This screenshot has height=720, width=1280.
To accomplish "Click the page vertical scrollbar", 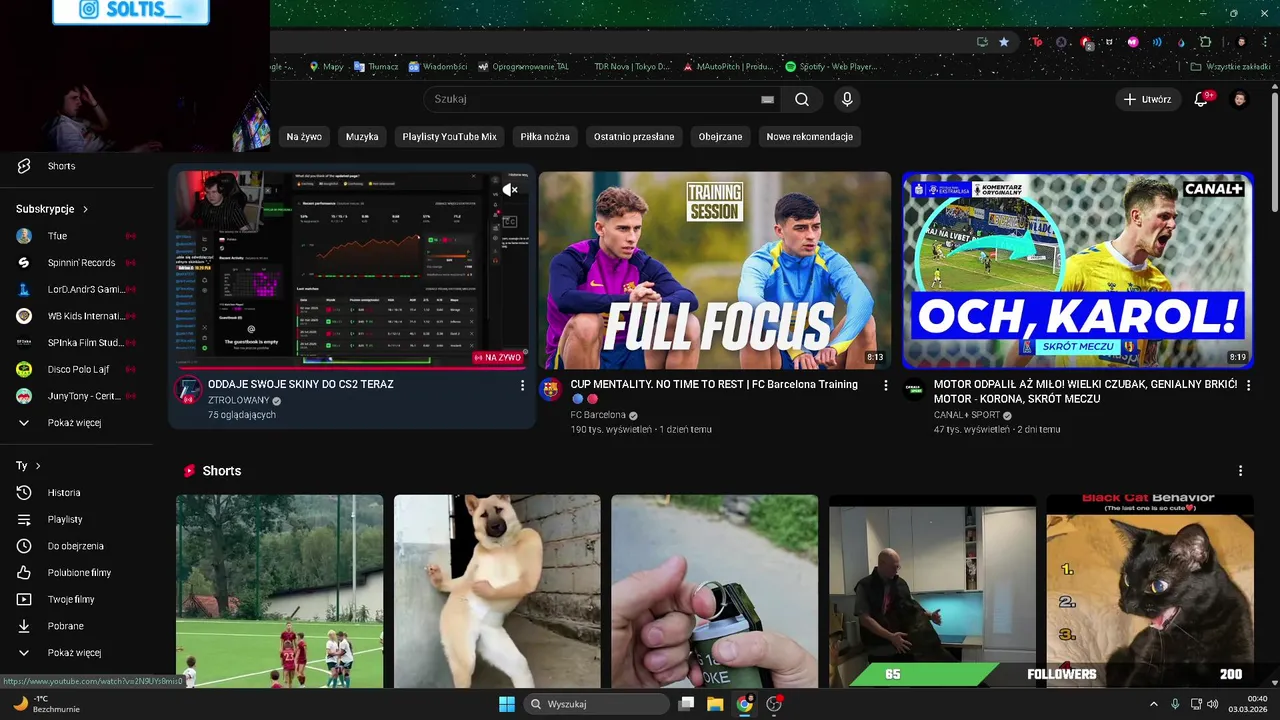I will 1274,150.
